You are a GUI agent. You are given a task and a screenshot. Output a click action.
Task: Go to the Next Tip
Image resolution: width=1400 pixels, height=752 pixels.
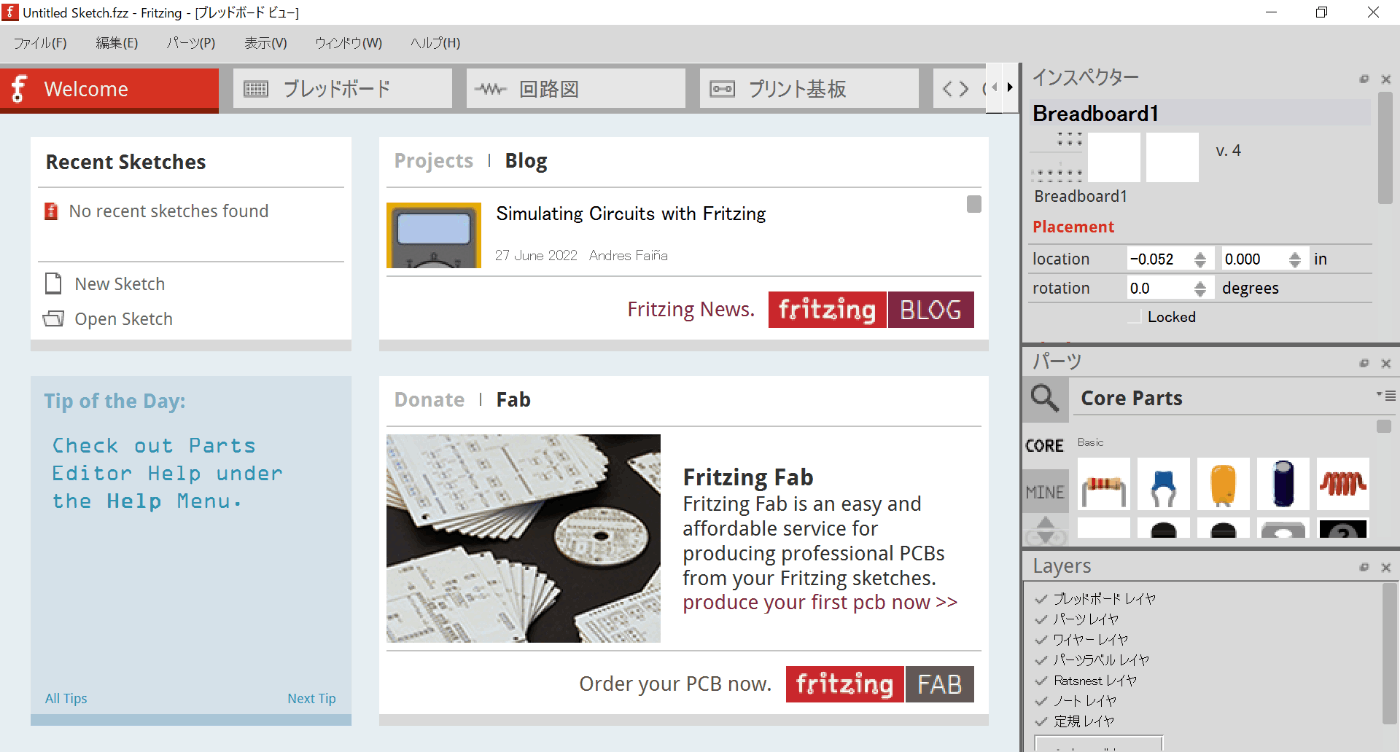pyautogui.click(x=312, y=698)
